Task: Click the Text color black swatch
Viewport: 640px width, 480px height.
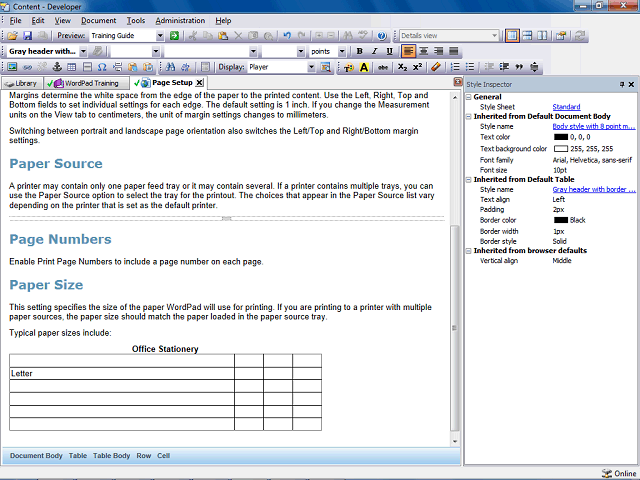Action: tap(561, 137)
